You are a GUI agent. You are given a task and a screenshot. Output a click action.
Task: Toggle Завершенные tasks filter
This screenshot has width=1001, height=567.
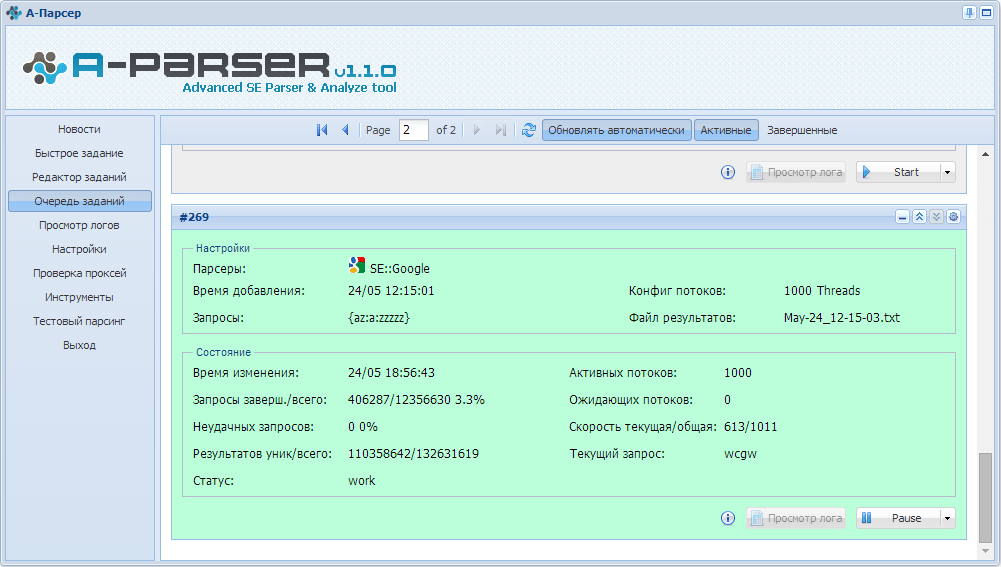coord(802,130)
